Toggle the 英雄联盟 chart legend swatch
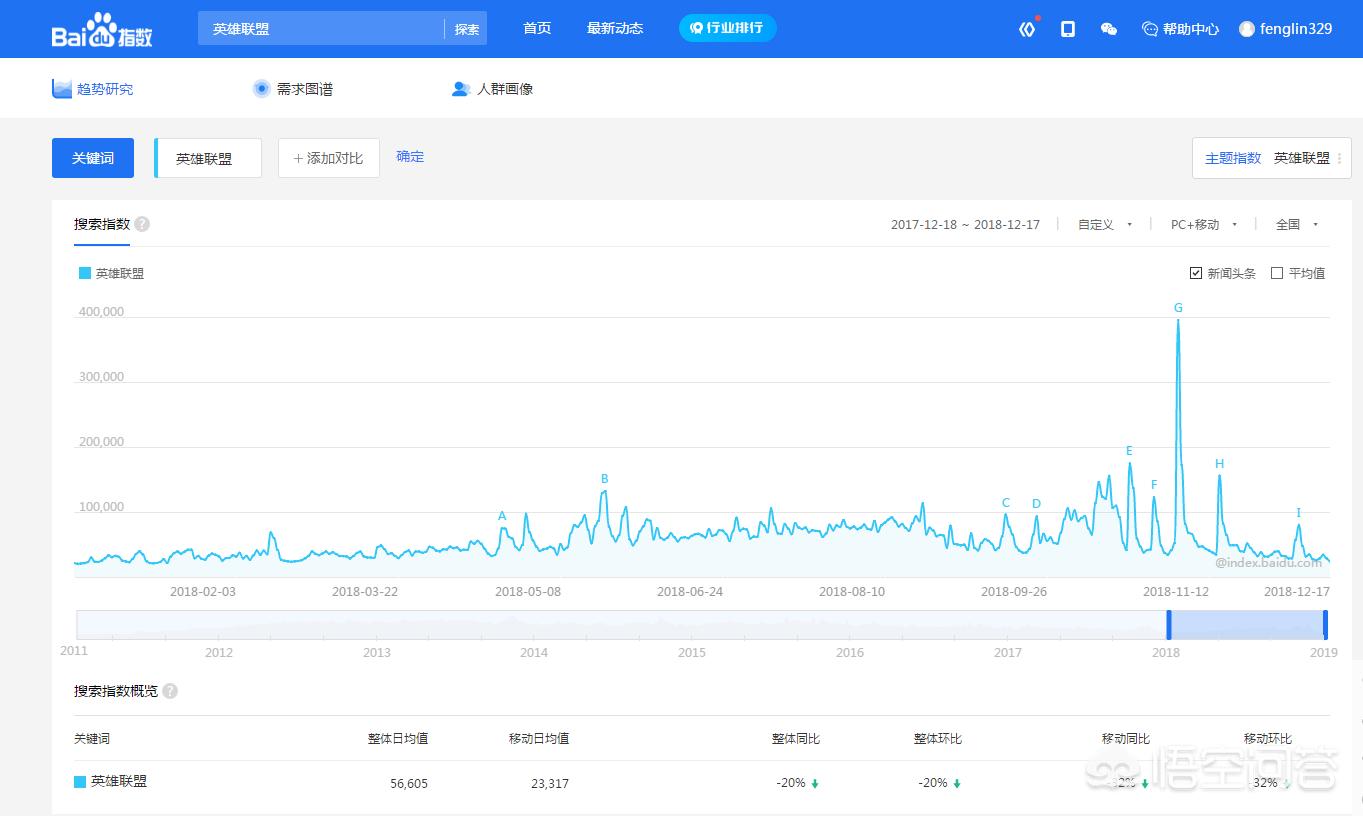This screenshot has width=1363, height=816. 85,273
